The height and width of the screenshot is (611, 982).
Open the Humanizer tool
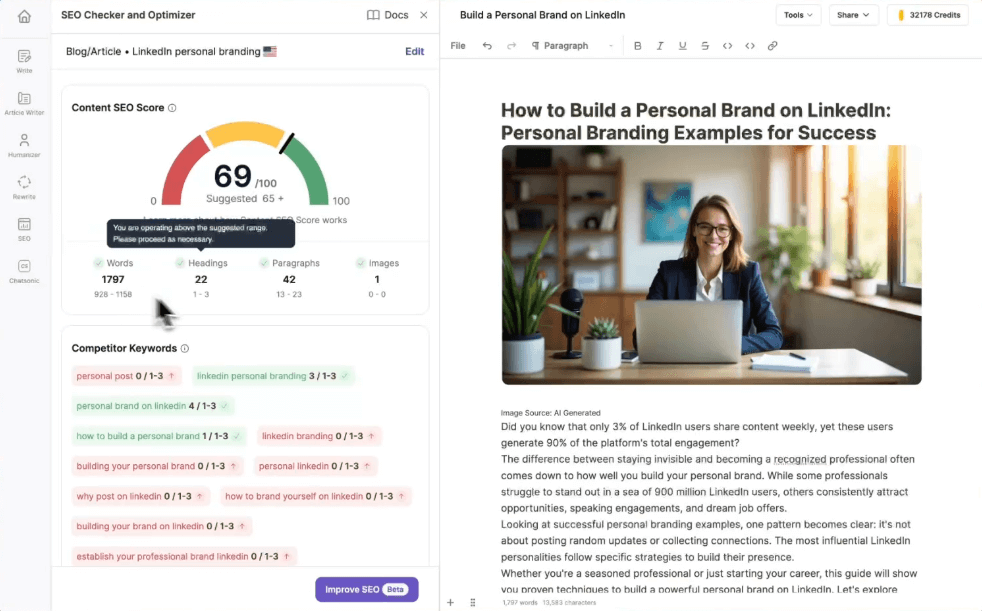(x=24, y=145)
